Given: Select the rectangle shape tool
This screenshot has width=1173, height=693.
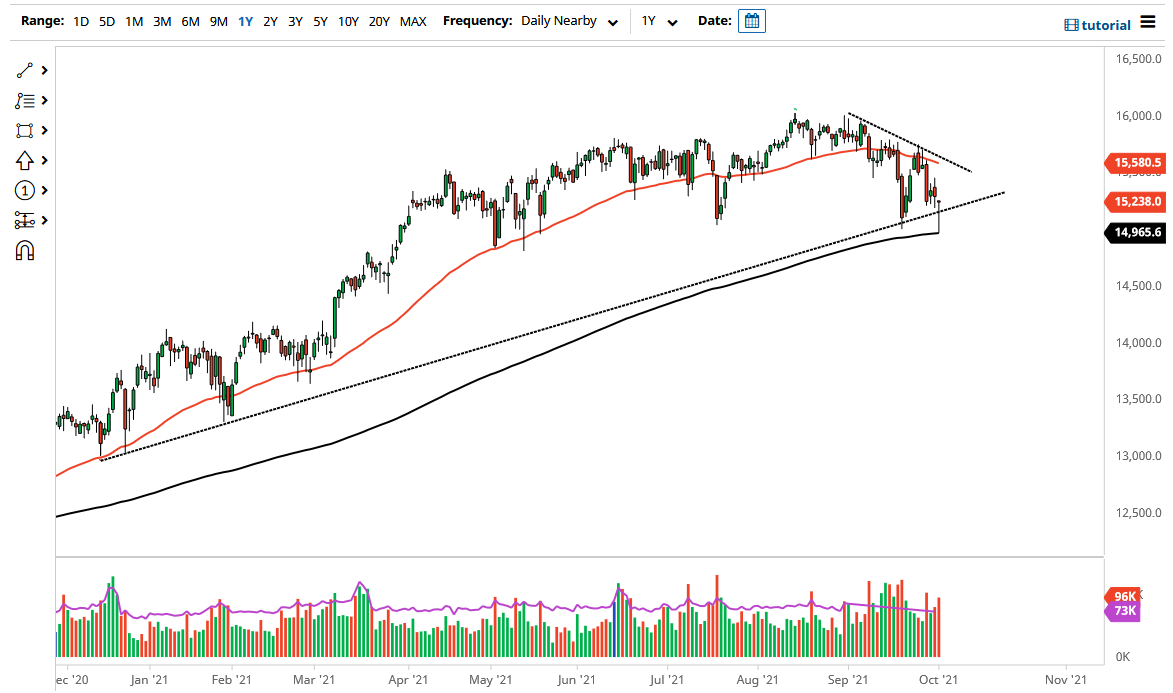Looking at the screenshot, I should (x=26, y=130).
